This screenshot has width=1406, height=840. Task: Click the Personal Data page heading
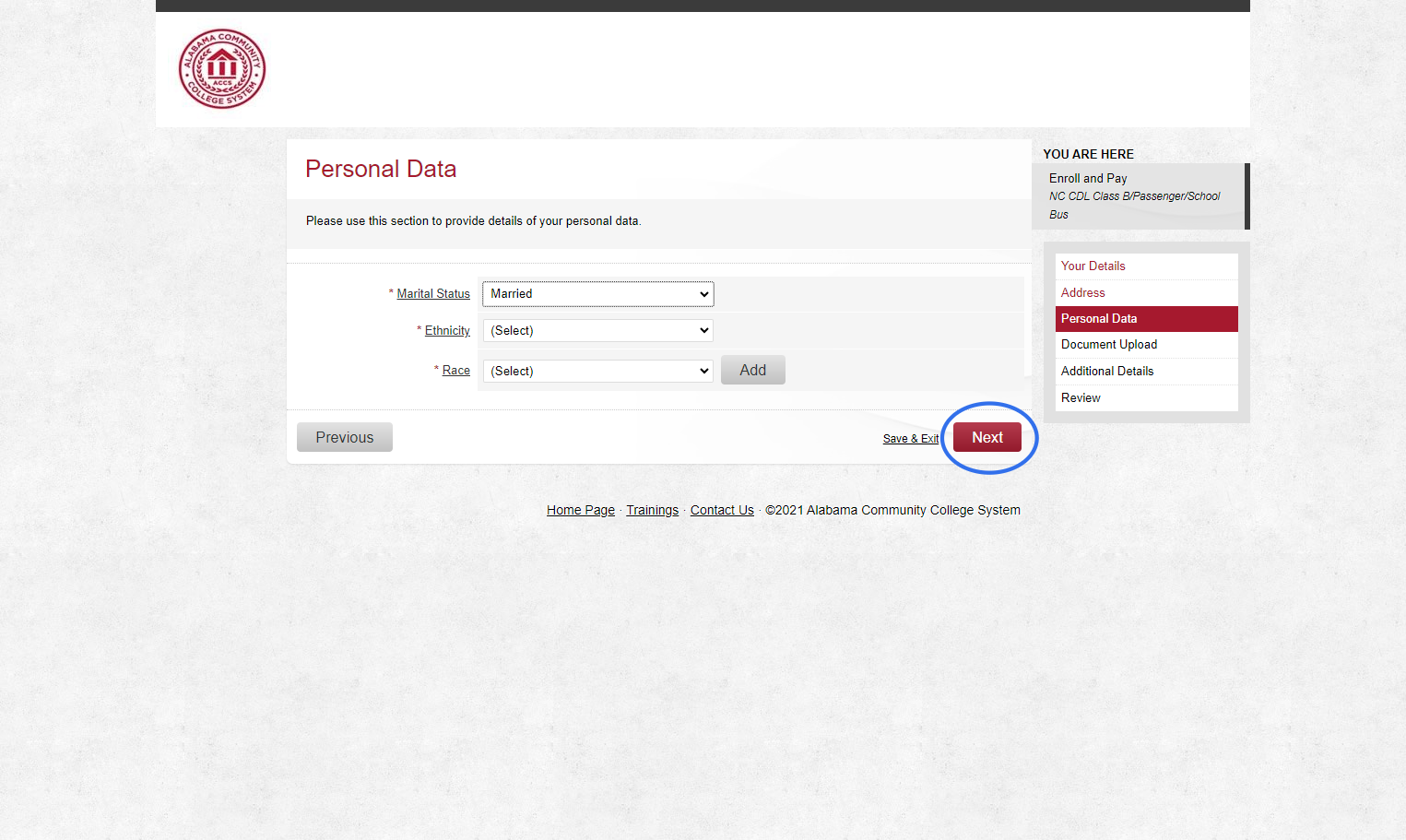click(381, 169)
